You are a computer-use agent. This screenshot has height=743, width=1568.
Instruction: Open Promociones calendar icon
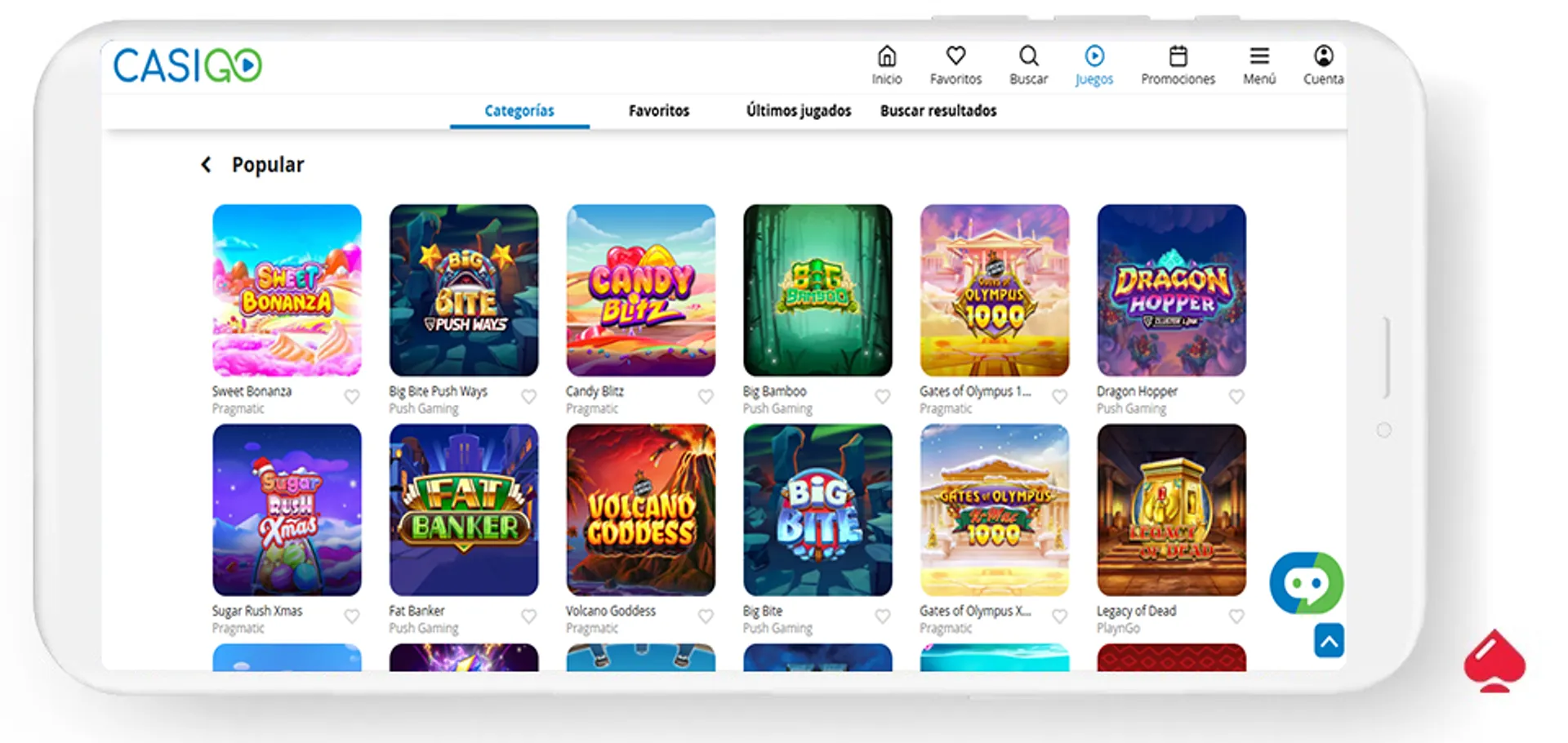1178,57
